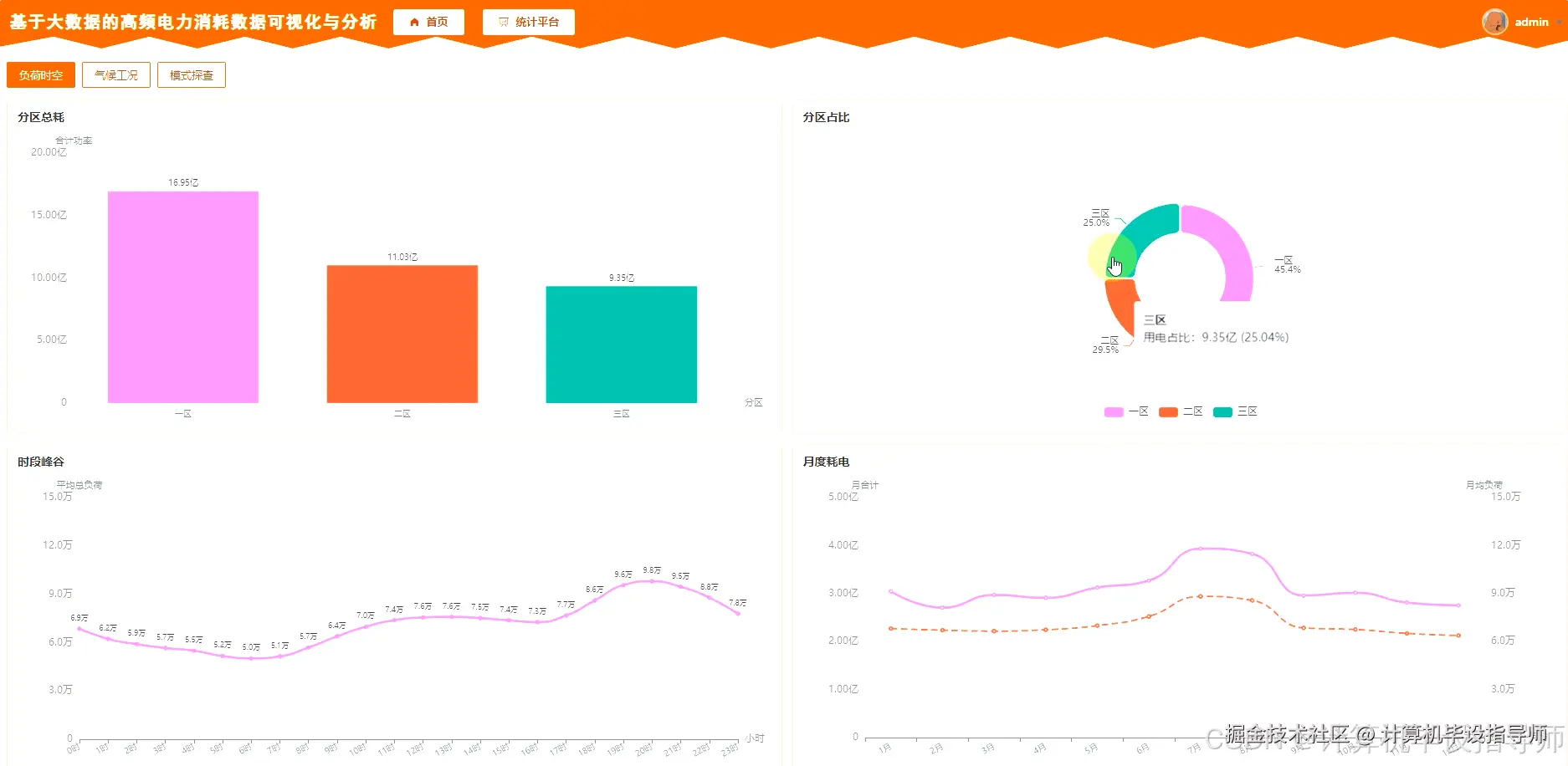Switch to the 气候工况 tab

tap(116, 75)
